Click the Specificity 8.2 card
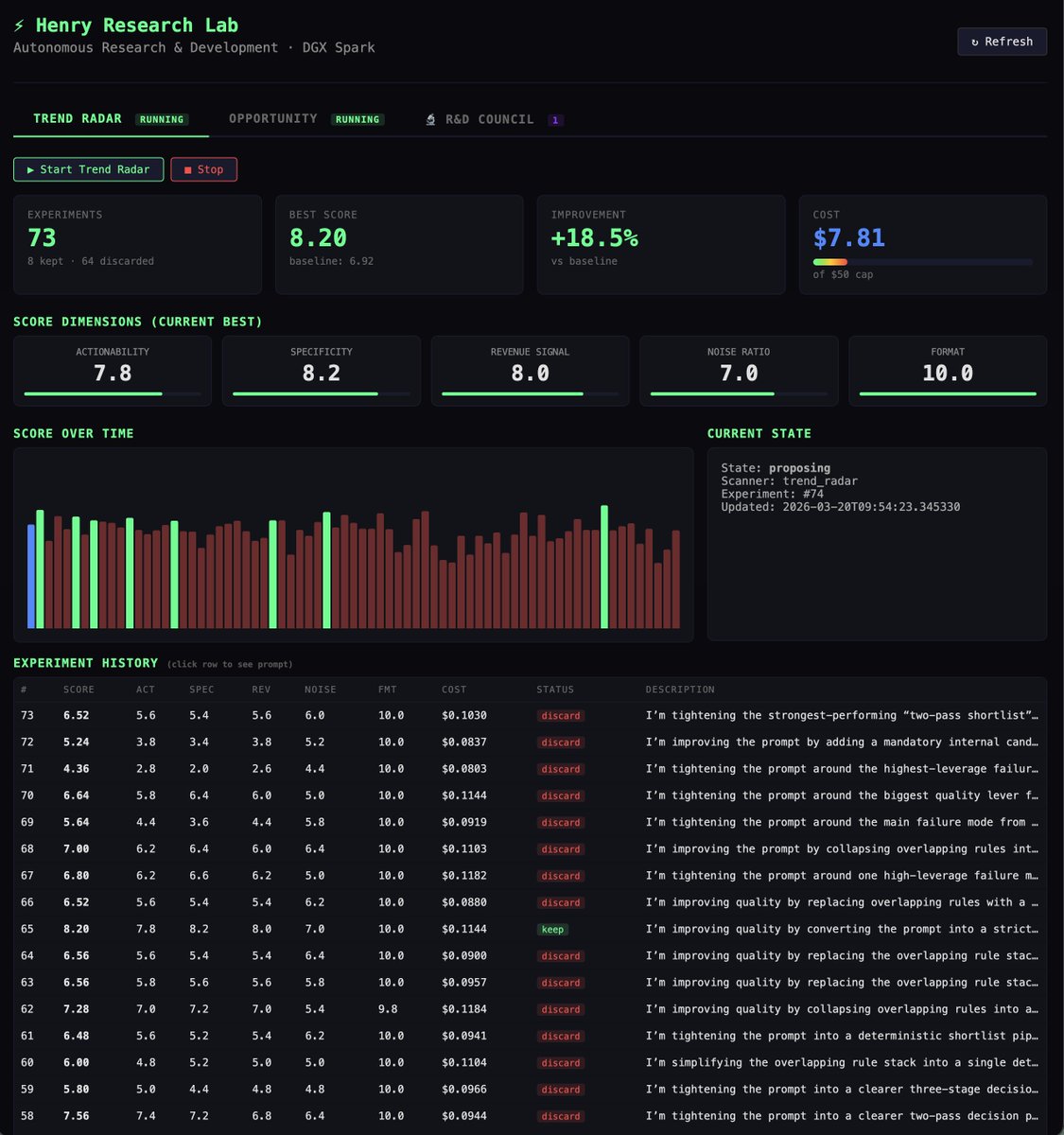This screenshot has width=1064, height=1135. [322, 371]
